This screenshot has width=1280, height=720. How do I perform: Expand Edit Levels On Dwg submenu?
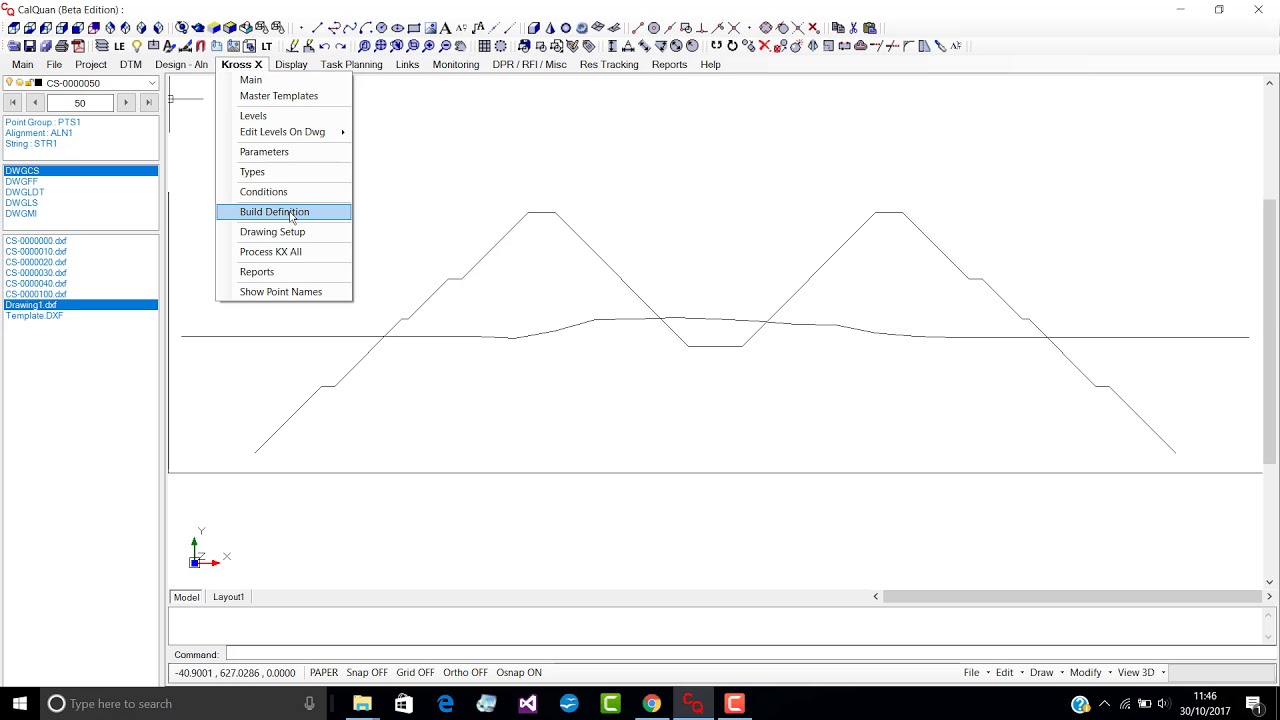[x=284, y=132]
